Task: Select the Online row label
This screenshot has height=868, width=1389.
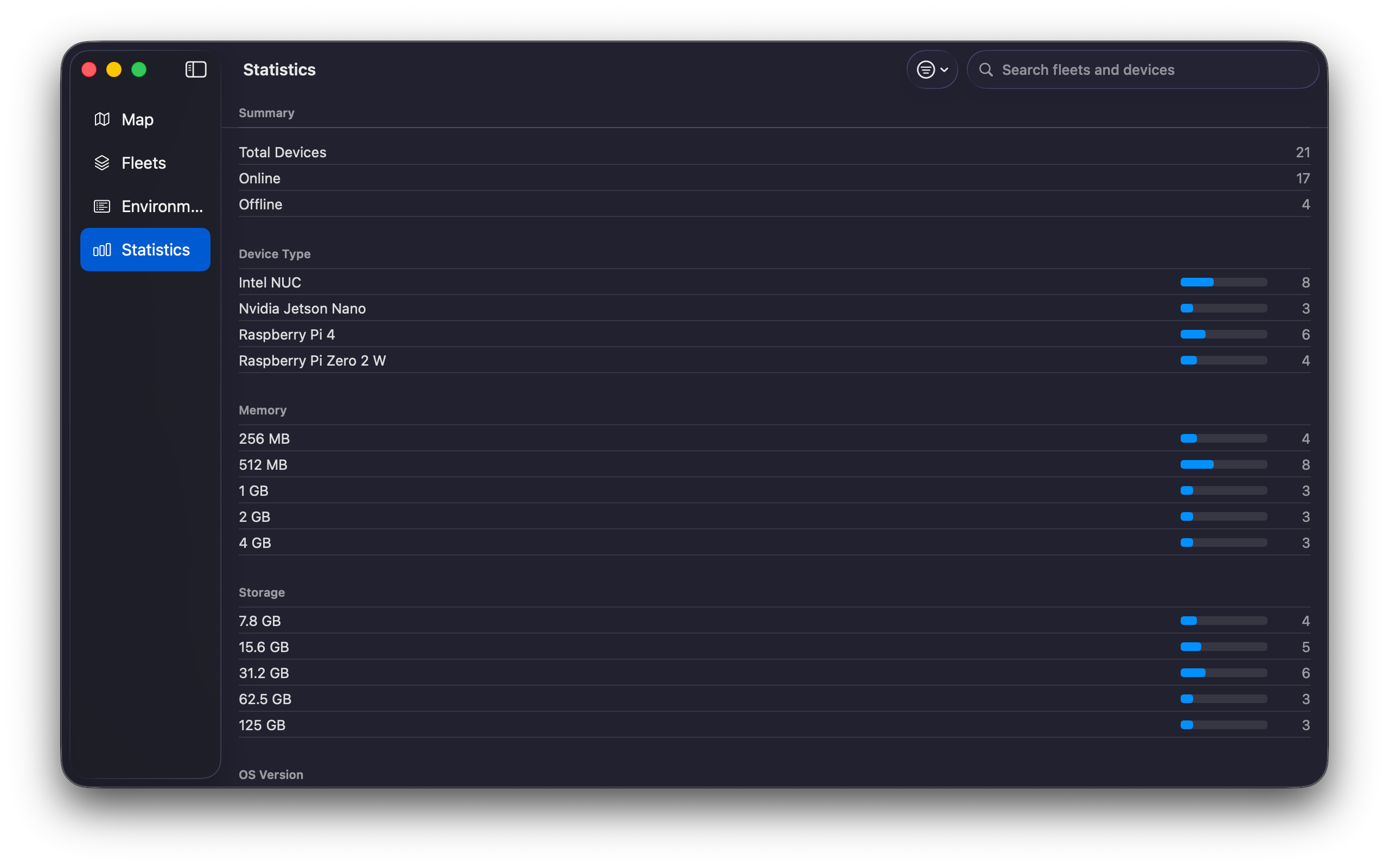Action: (259, 178)
